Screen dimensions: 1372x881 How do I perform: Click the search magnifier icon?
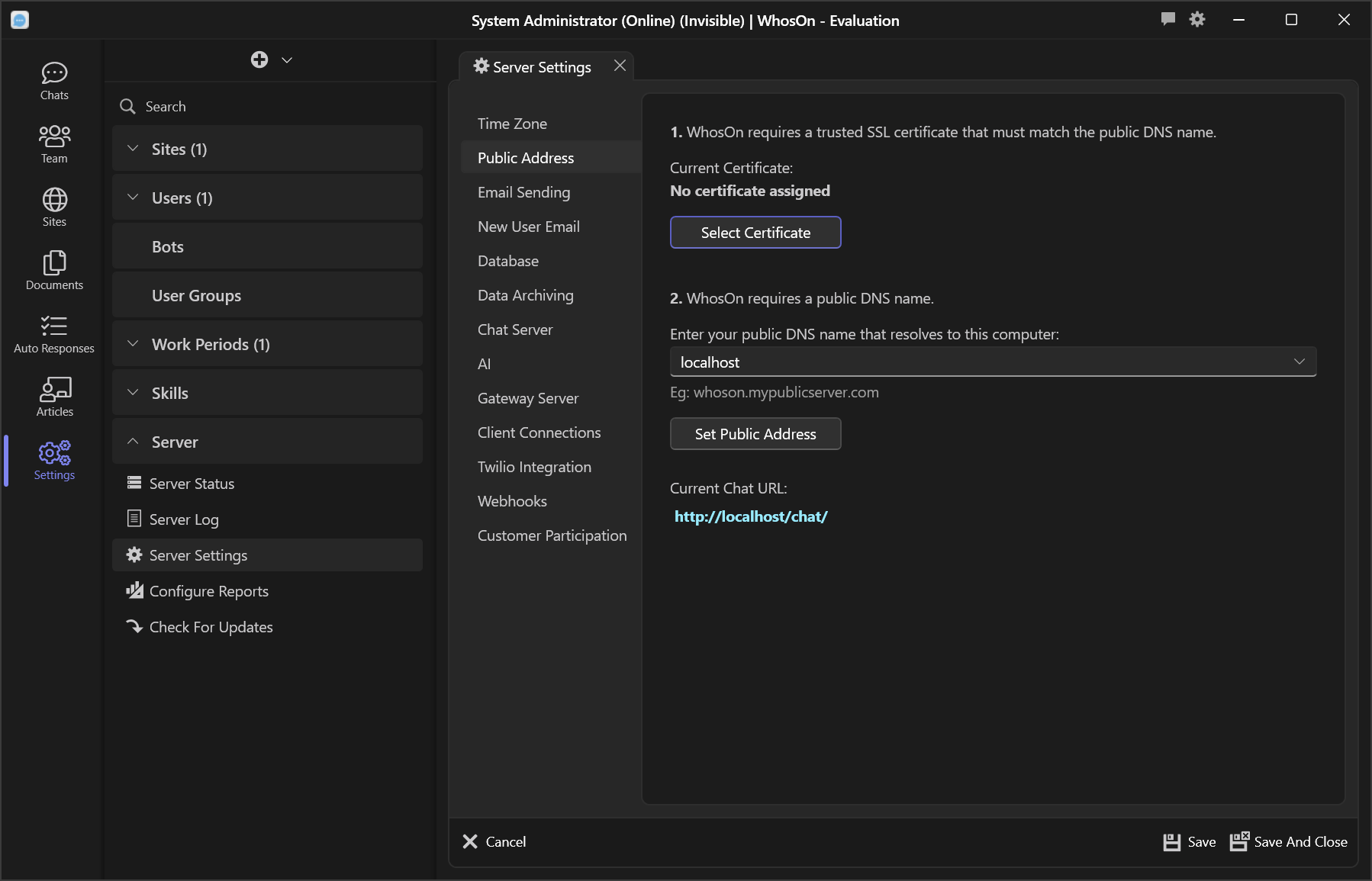pyautogui.click(x=127, y=106)
